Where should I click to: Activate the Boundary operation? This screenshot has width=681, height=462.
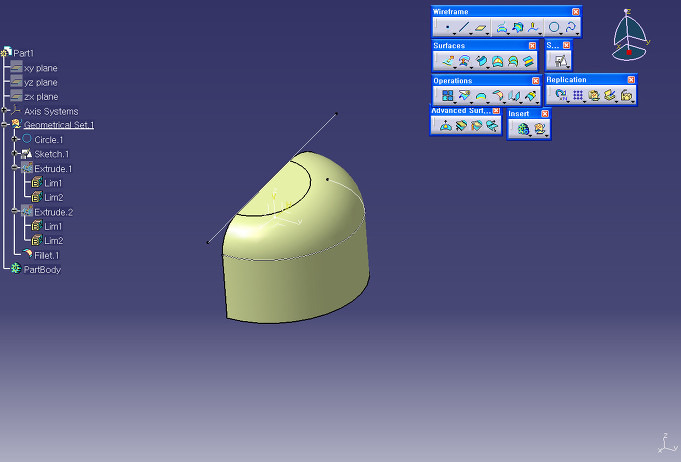480,96
